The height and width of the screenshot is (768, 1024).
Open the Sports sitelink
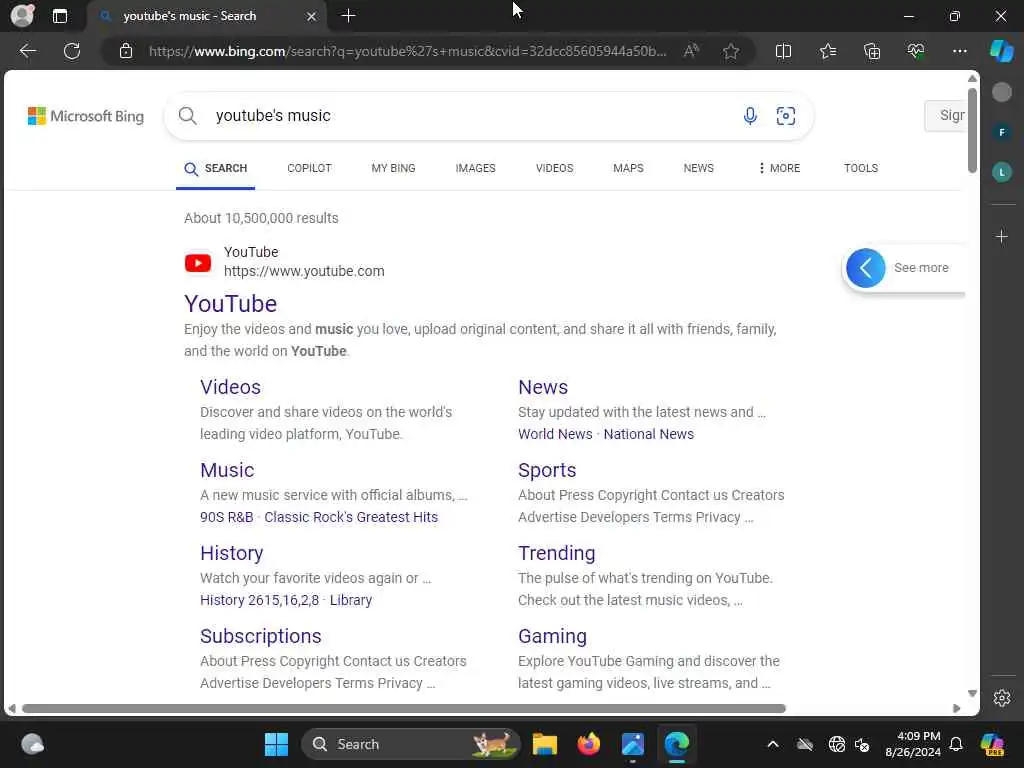547,470
